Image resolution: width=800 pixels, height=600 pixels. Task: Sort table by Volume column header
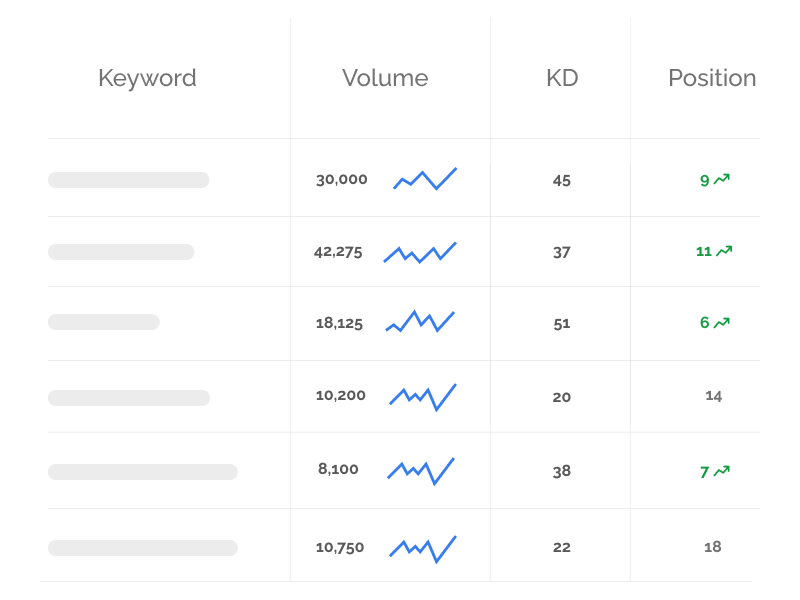pyautogui.click(x=385, y=78)
